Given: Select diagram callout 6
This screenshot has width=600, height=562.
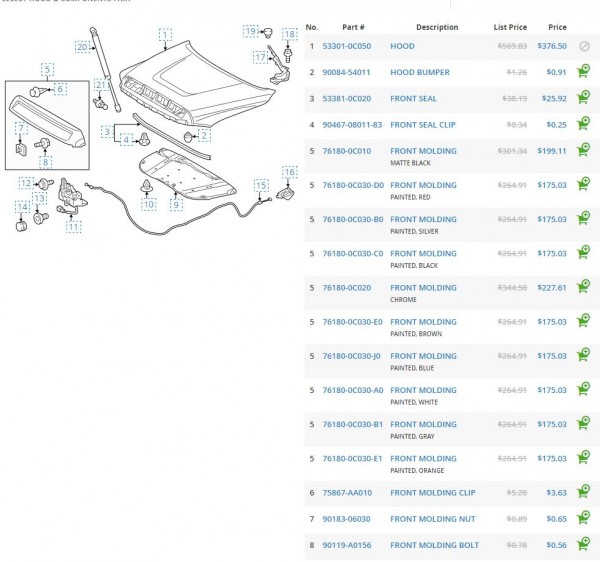Looking at the screenshot, I should coord(60,89).
